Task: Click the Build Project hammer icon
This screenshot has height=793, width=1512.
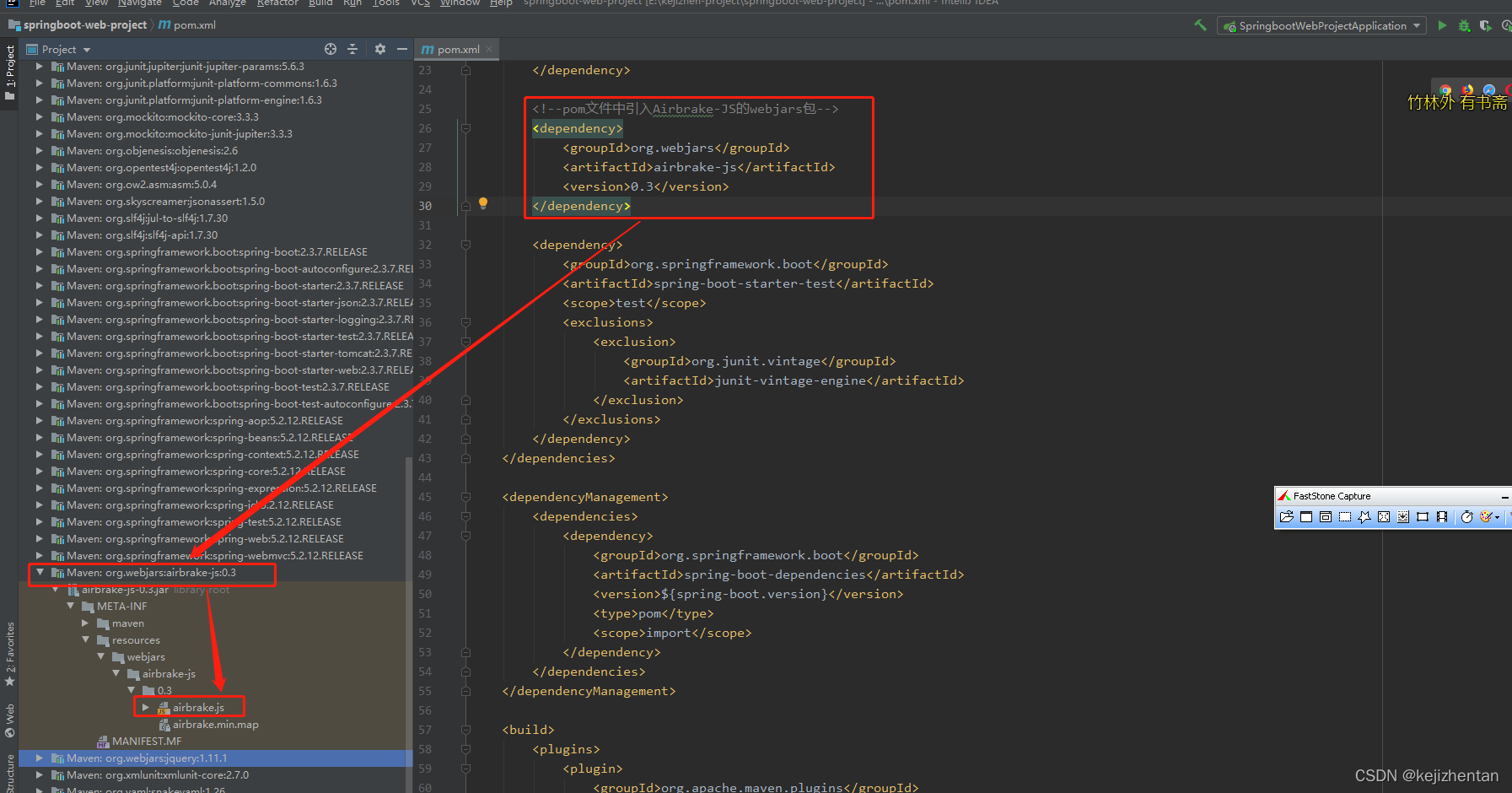Action: pyautogui.click(x=1200, y=25)
